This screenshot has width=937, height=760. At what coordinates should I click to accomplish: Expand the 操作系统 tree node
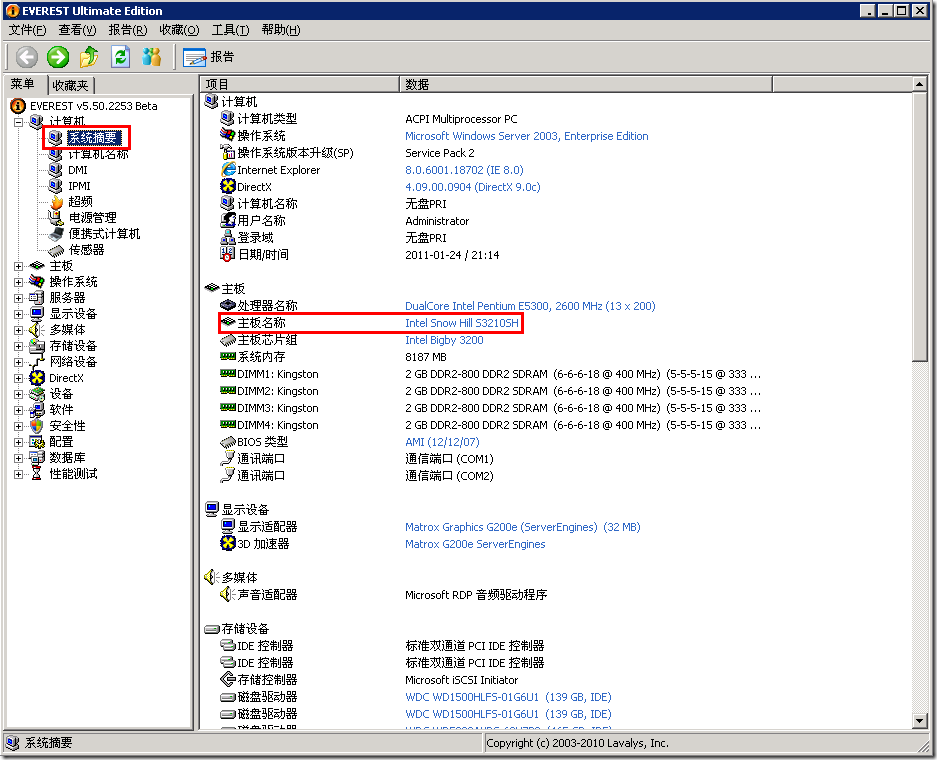(19, 282)
